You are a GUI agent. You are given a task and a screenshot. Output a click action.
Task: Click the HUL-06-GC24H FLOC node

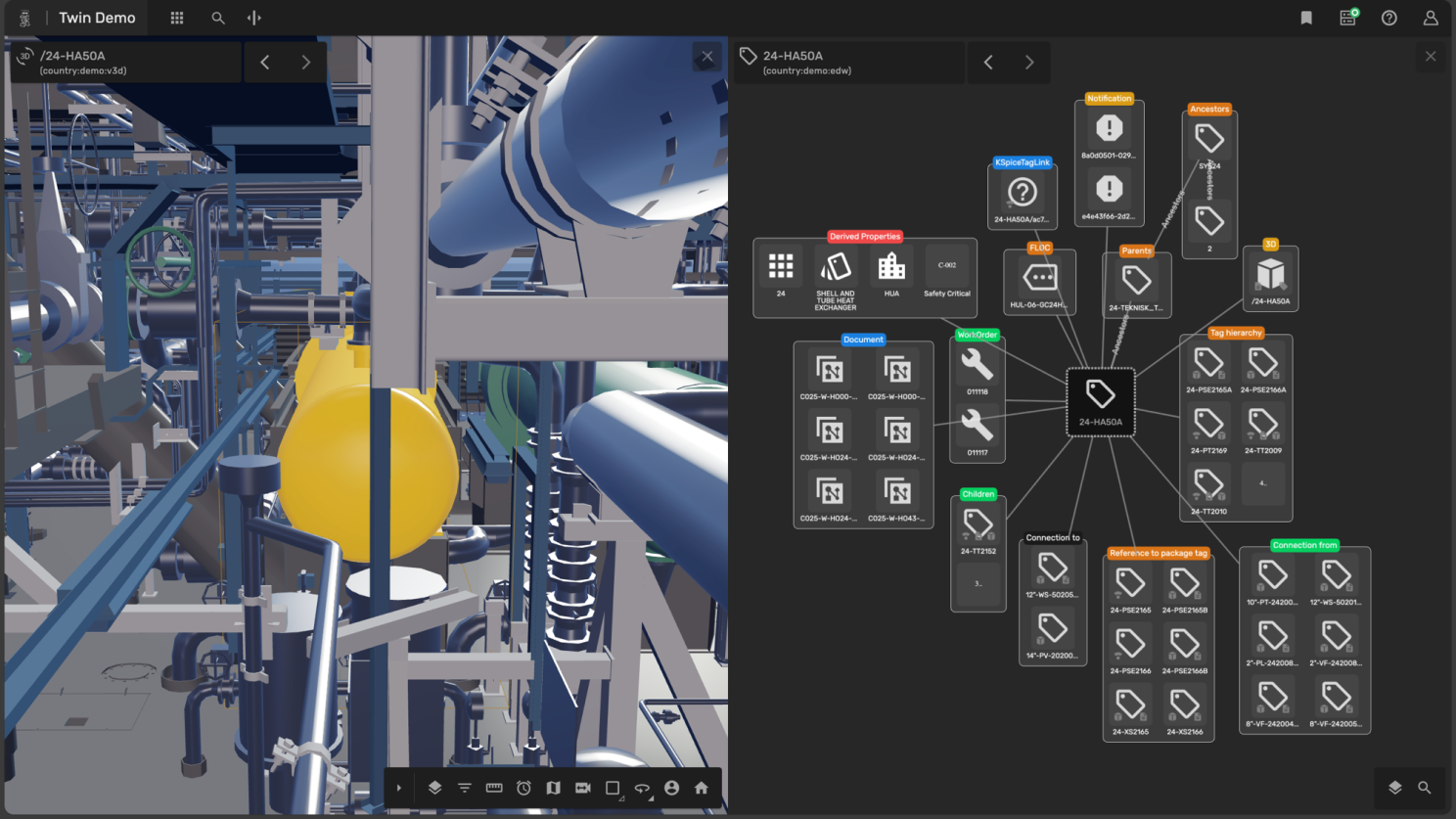tap(1039, 283)
